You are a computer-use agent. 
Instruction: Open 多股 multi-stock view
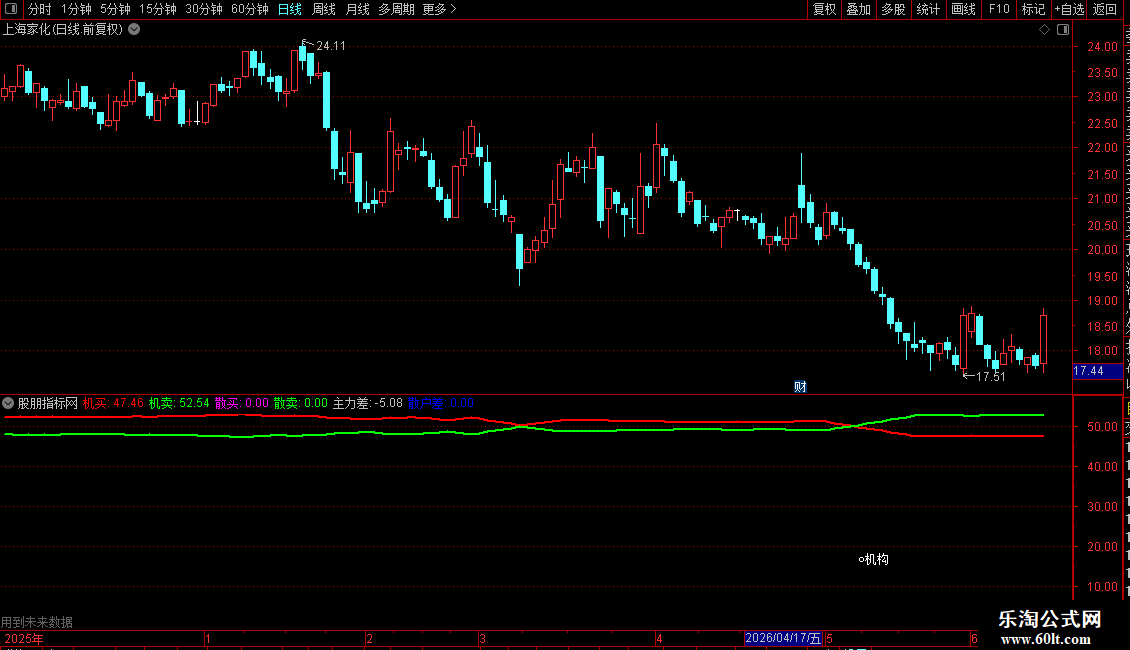pos(893,9)
